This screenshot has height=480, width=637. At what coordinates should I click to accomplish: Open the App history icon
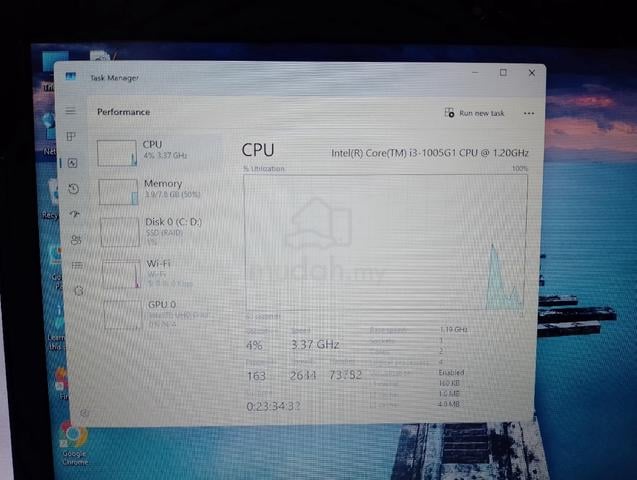click(74, 189)
